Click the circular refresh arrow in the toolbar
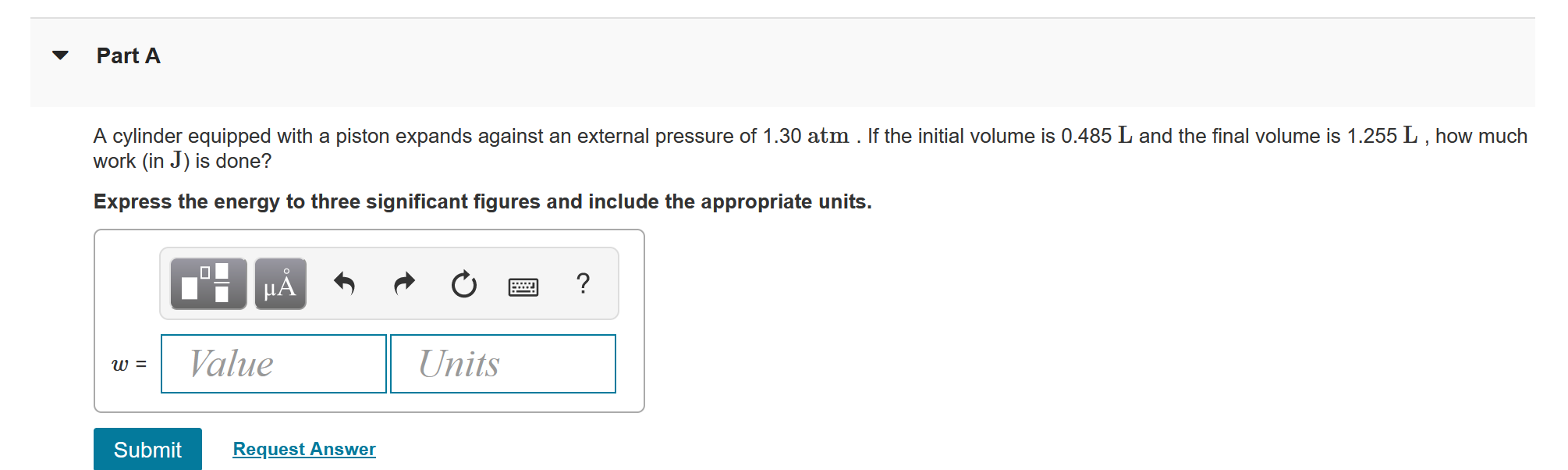The image size is (1568, 470). 463,284
